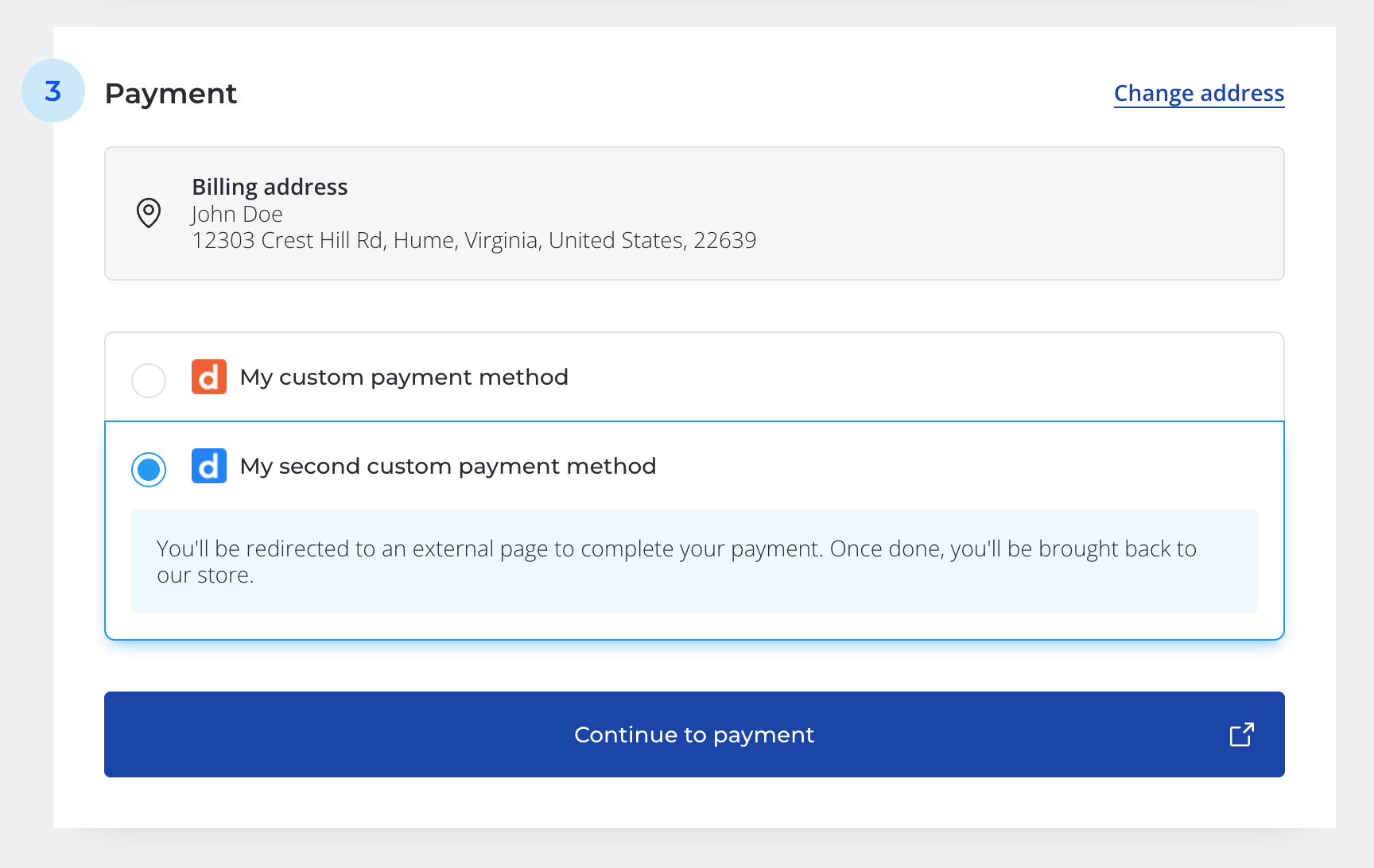Select the My custom payment method radio button
The width and height of the screenshot is (1374, 868).
(x=148, y=381)
